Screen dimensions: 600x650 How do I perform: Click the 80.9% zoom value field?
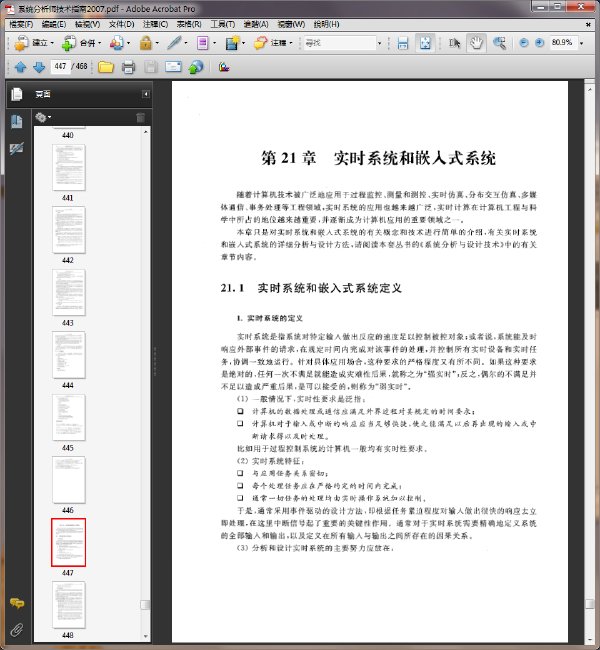click(564, 43)
